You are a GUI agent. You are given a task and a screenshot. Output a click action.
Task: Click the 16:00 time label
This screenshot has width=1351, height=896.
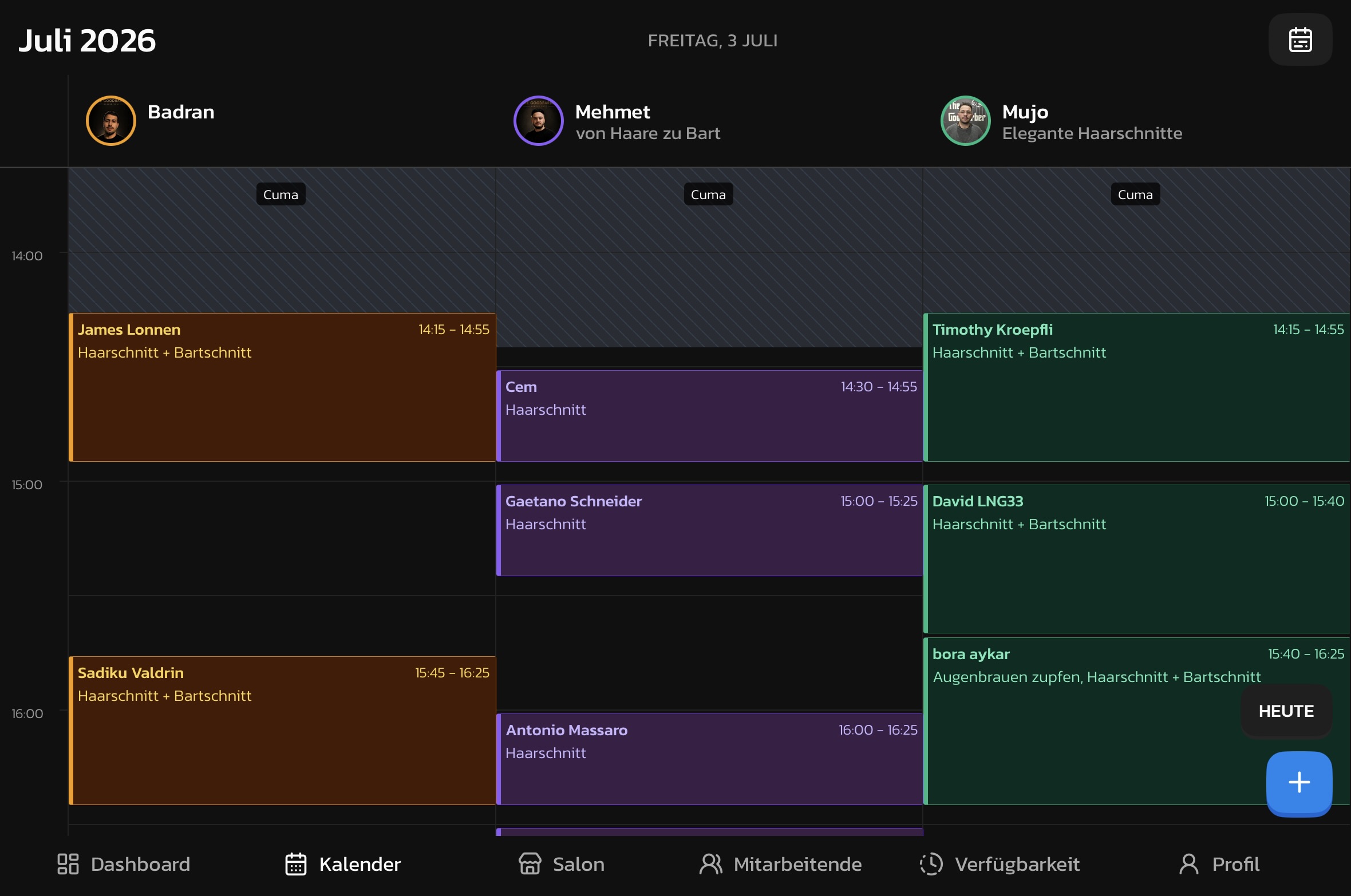27,713
